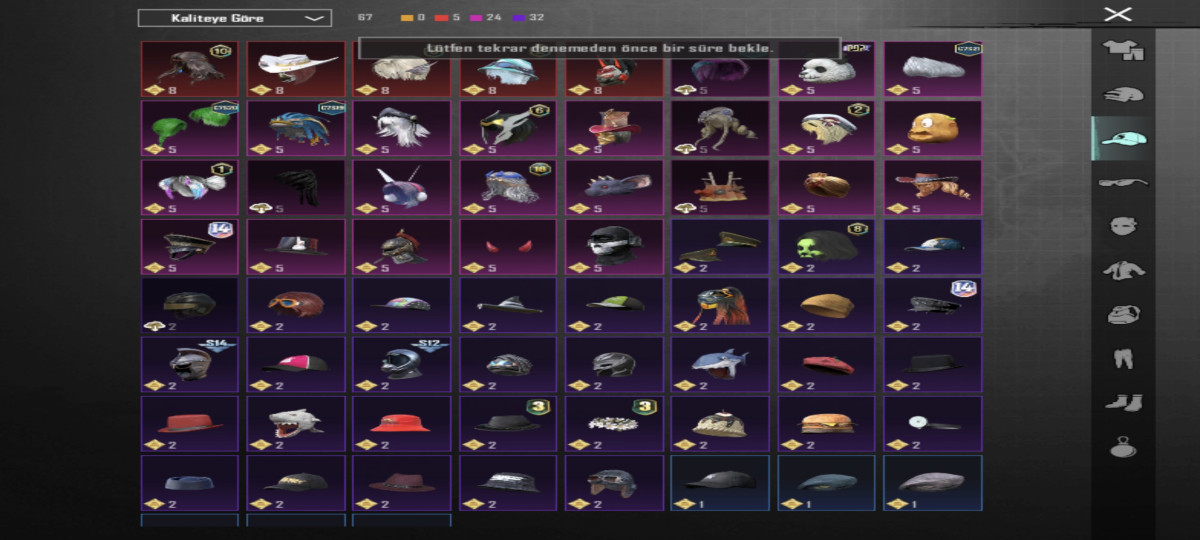This screenshot has width=1200, height=540.
Task: Select the brown hair item with badge 10
Action: pyautogui.click(x=190, y=69)
